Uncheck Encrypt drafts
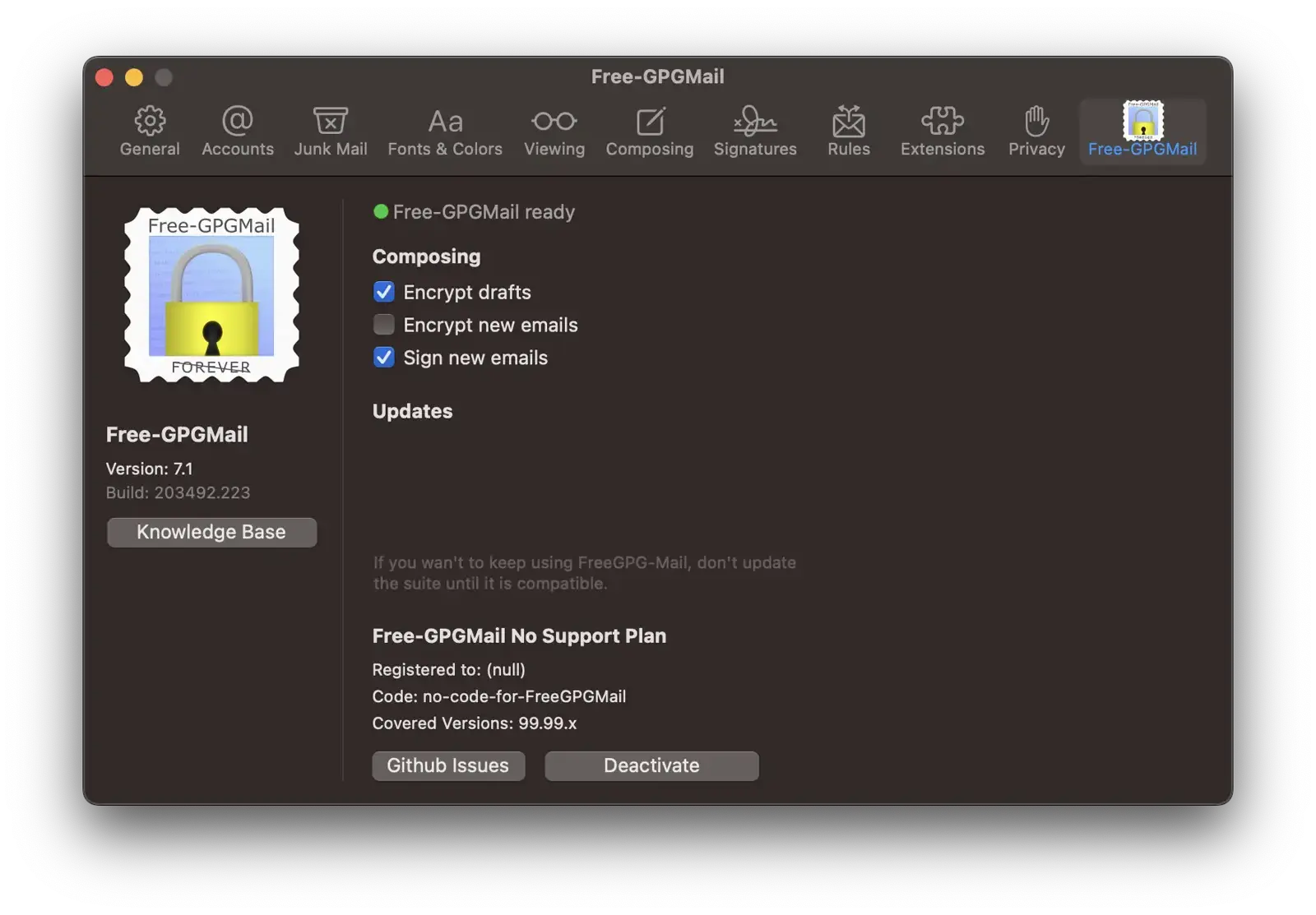Screen dimensions: 1316x915 383,292
